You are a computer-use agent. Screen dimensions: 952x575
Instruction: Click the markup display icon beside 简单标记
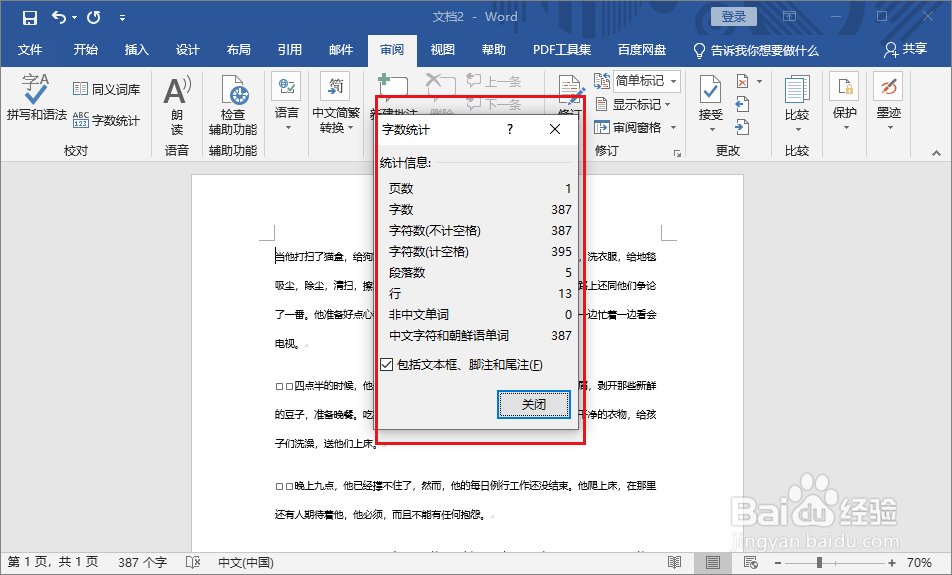pos(602,81)
